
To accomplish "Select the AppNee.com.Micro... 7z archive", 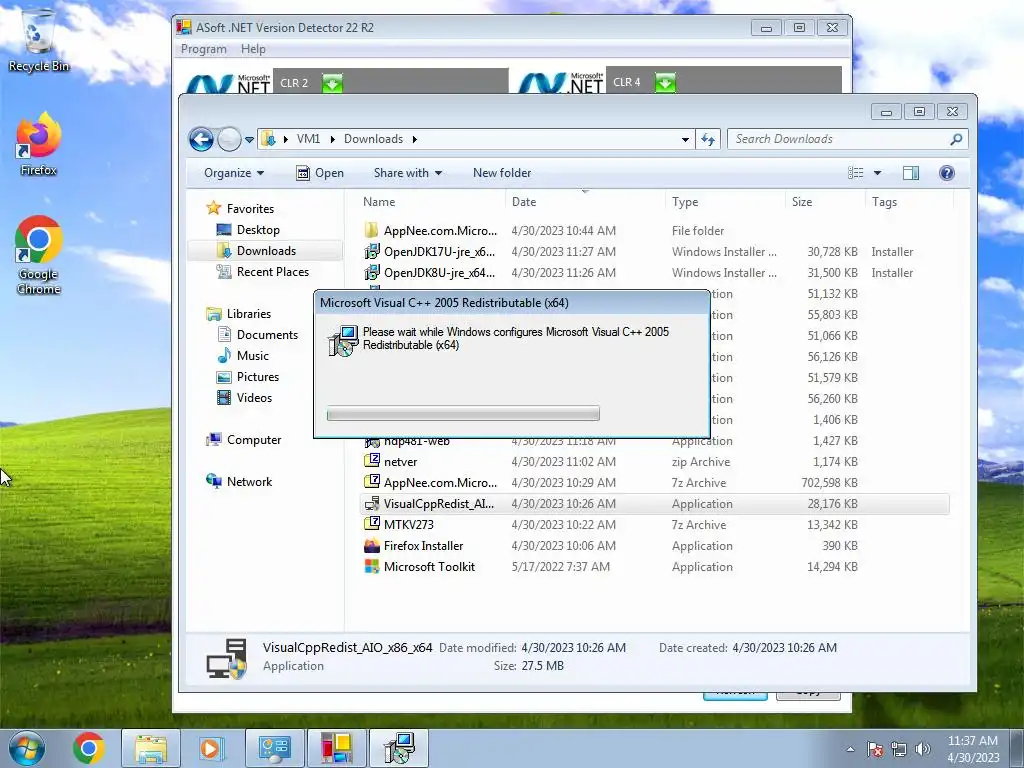I will (654, 483).
